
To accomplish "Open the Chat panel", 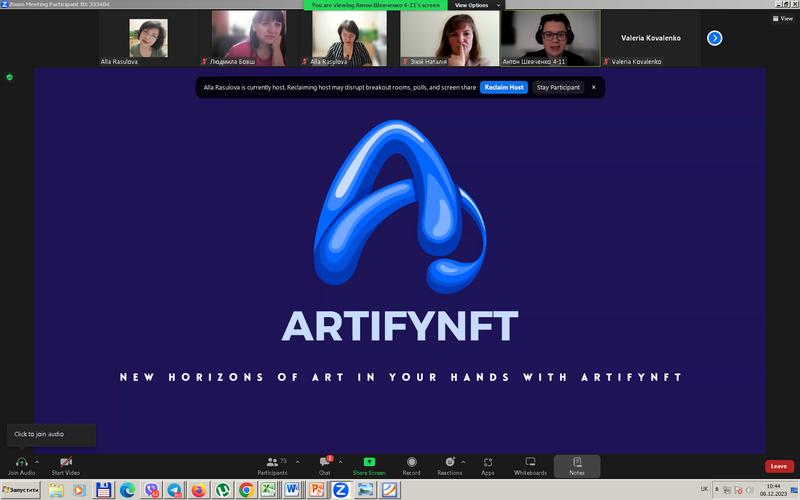I will (x=324, y=466).
